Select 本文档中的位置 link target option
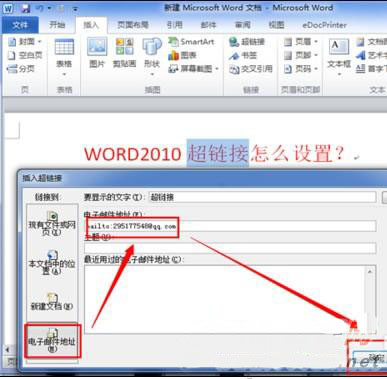The width and height of the screenshot is (387, 379). pyautogui.click(x=52, y=263)
